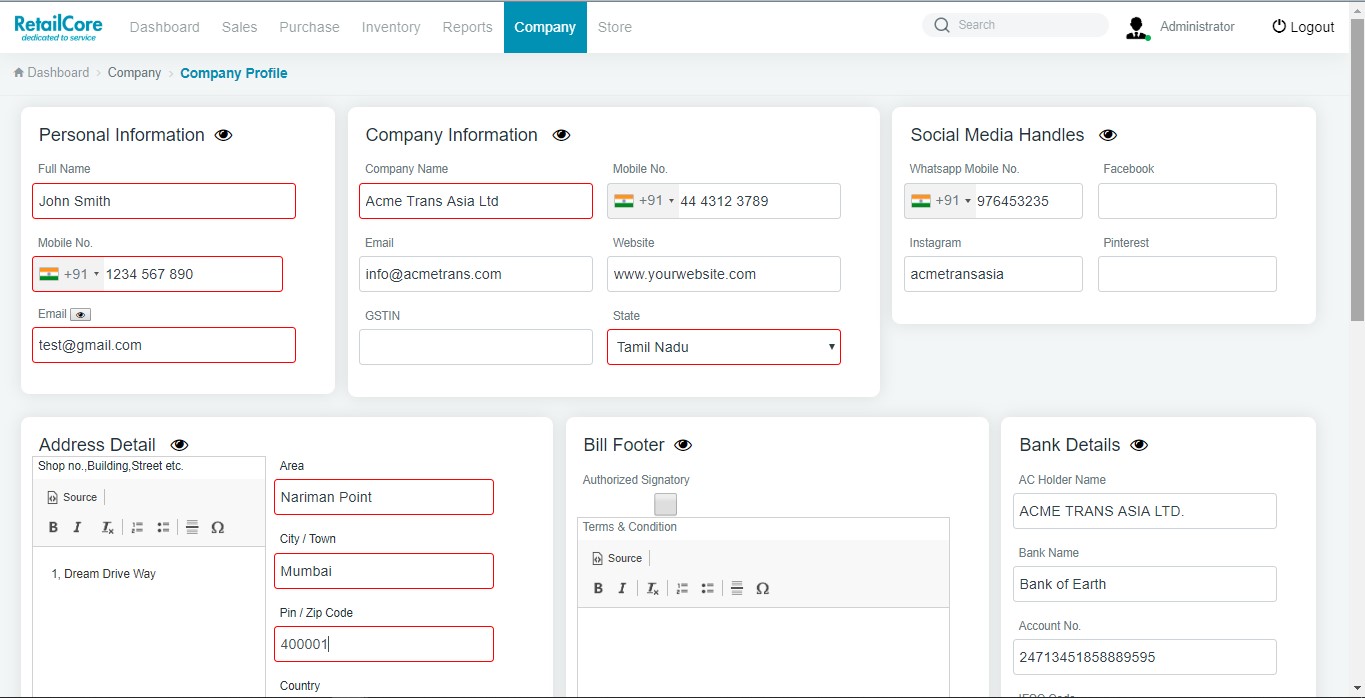Viewport: 1365px width, 698px height.
Task: Click the personal Email field with test@gmail.com
Action: (164, 345)
